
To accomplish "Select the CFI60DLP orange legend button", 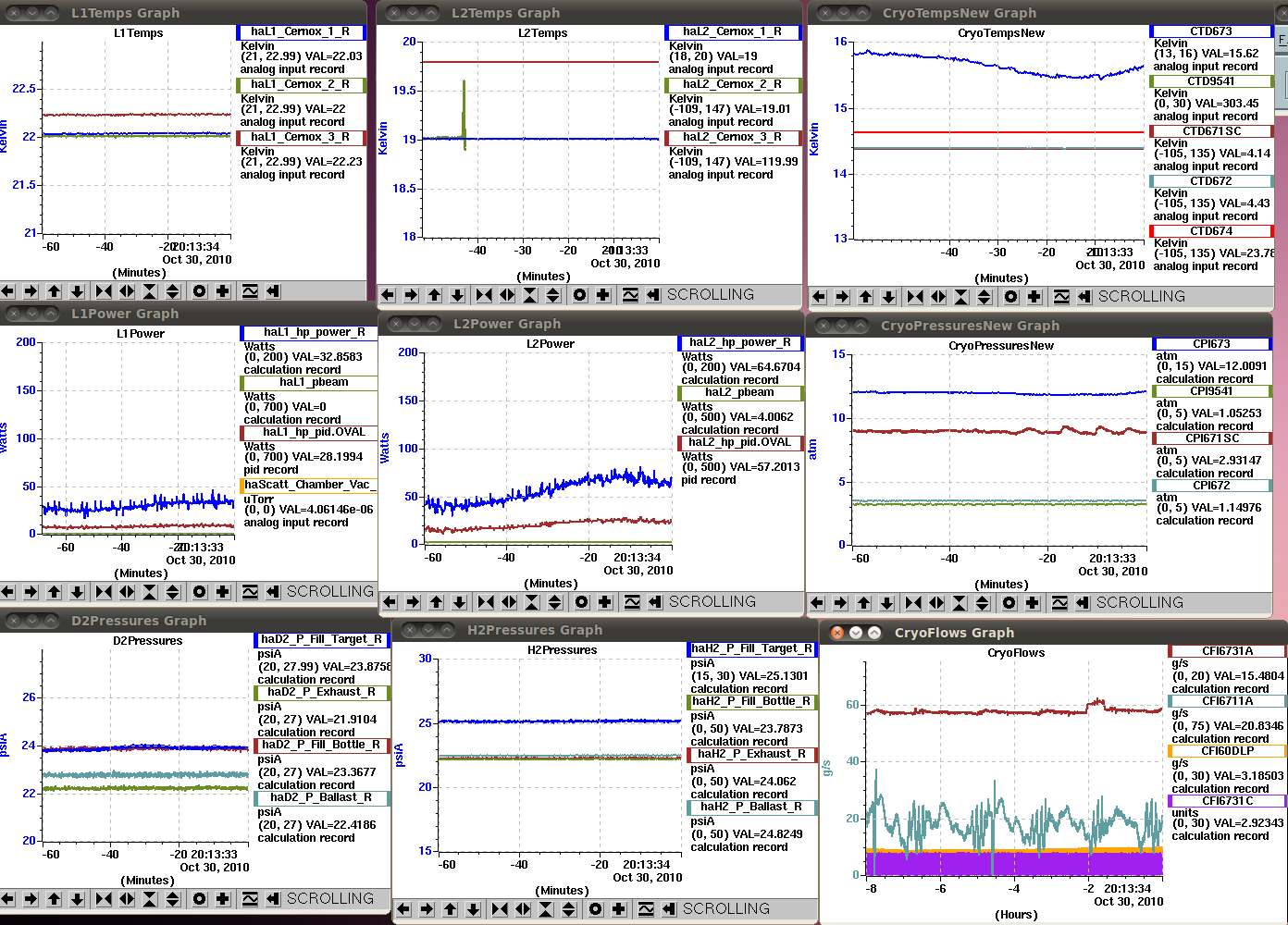I will [x=1227, y=752].
